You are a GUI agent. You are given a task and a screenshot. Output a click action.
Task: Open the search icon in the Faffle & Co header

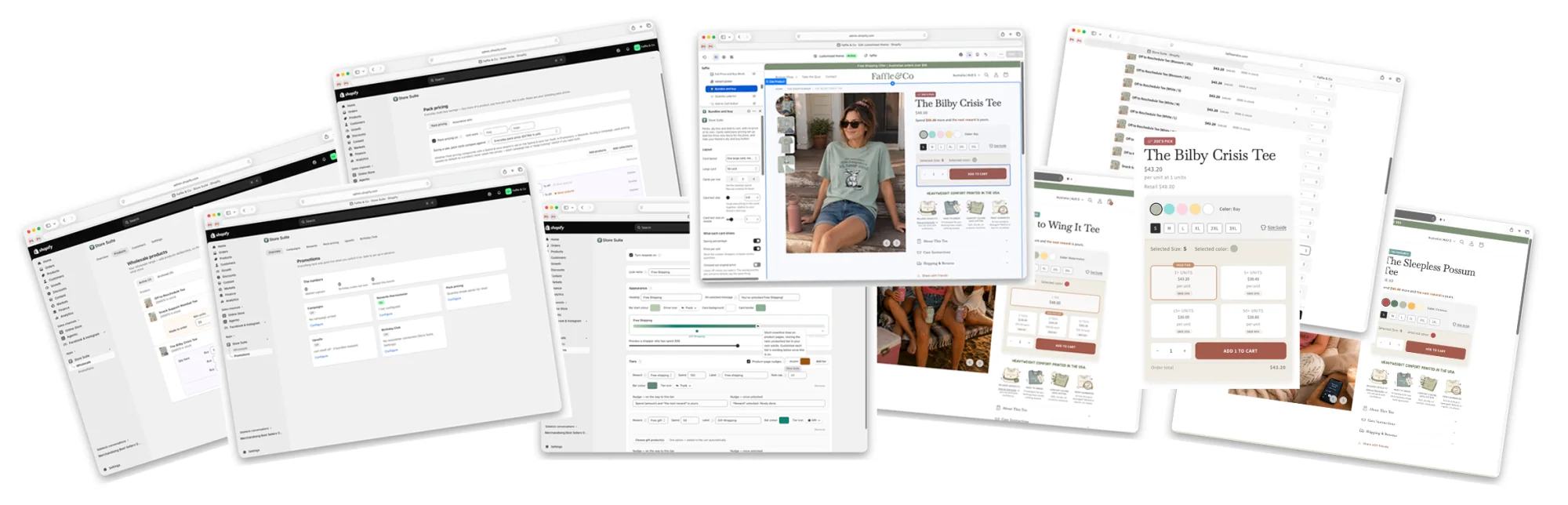986,75
